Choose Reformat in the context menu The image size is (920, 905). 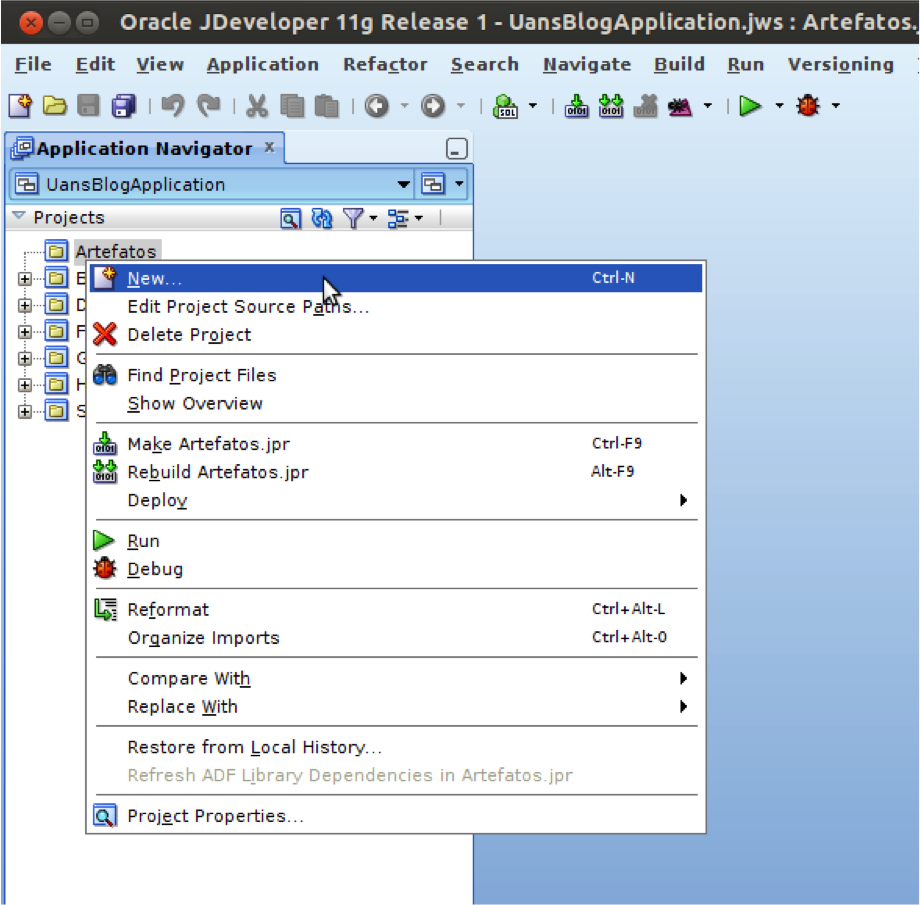tap(396, 610)
